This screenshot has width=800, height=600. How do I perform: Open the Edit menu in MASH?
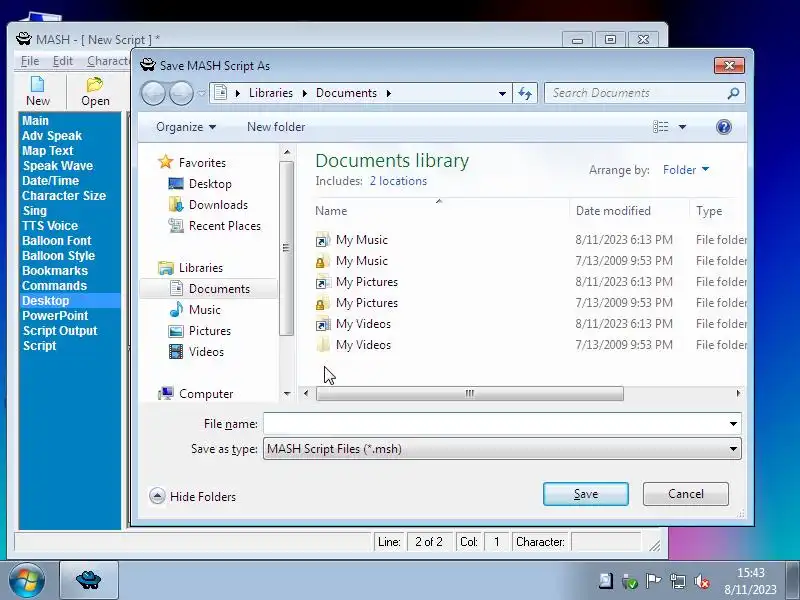point(63,61)
